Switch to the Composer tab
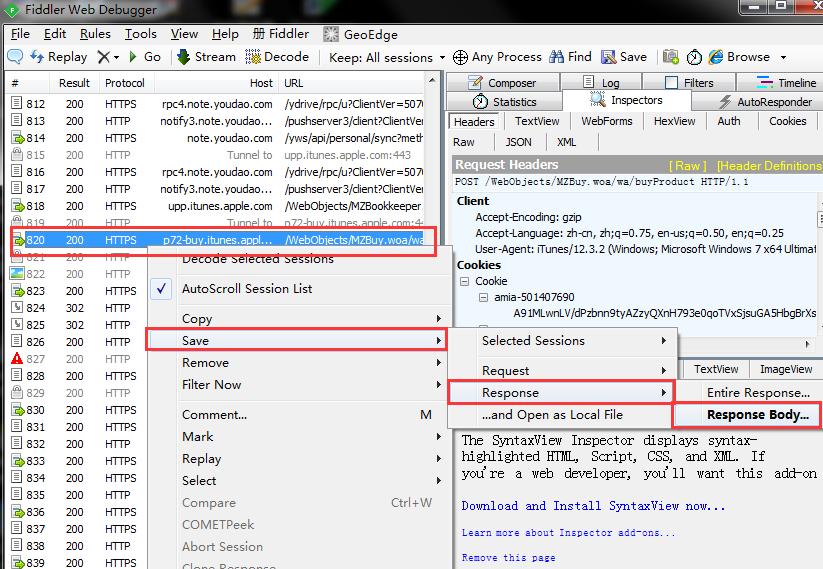The height and width of the screenshot is (569, 823). 502,83
